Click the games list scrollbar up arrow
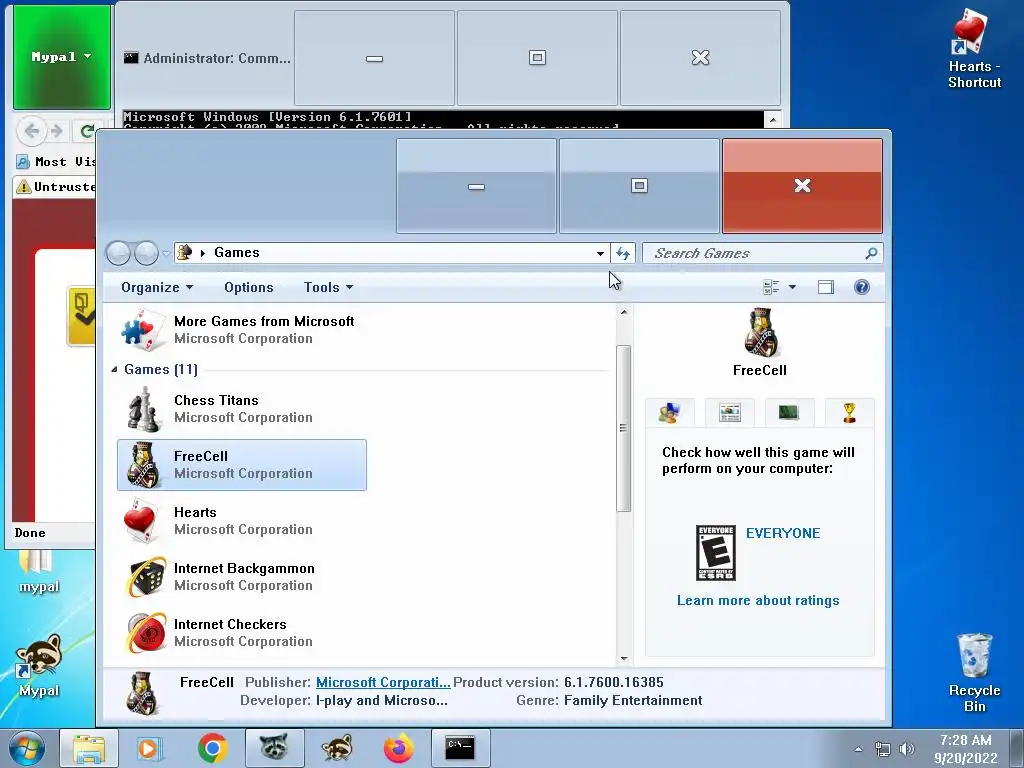Screen dimensions: 1024x768 [624, 312]
